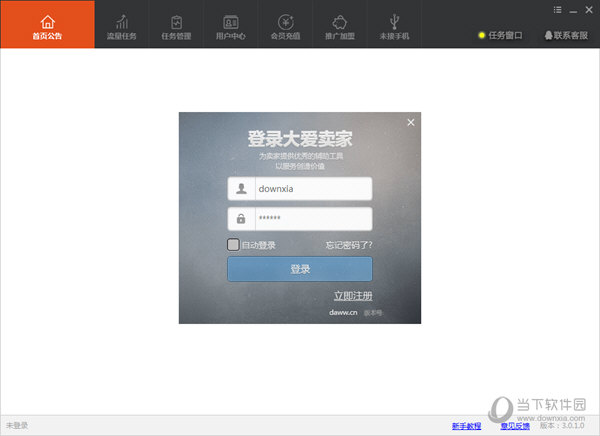
Task: Enable the 自动登录 auto login checkbox
Action: pos(233,245)
